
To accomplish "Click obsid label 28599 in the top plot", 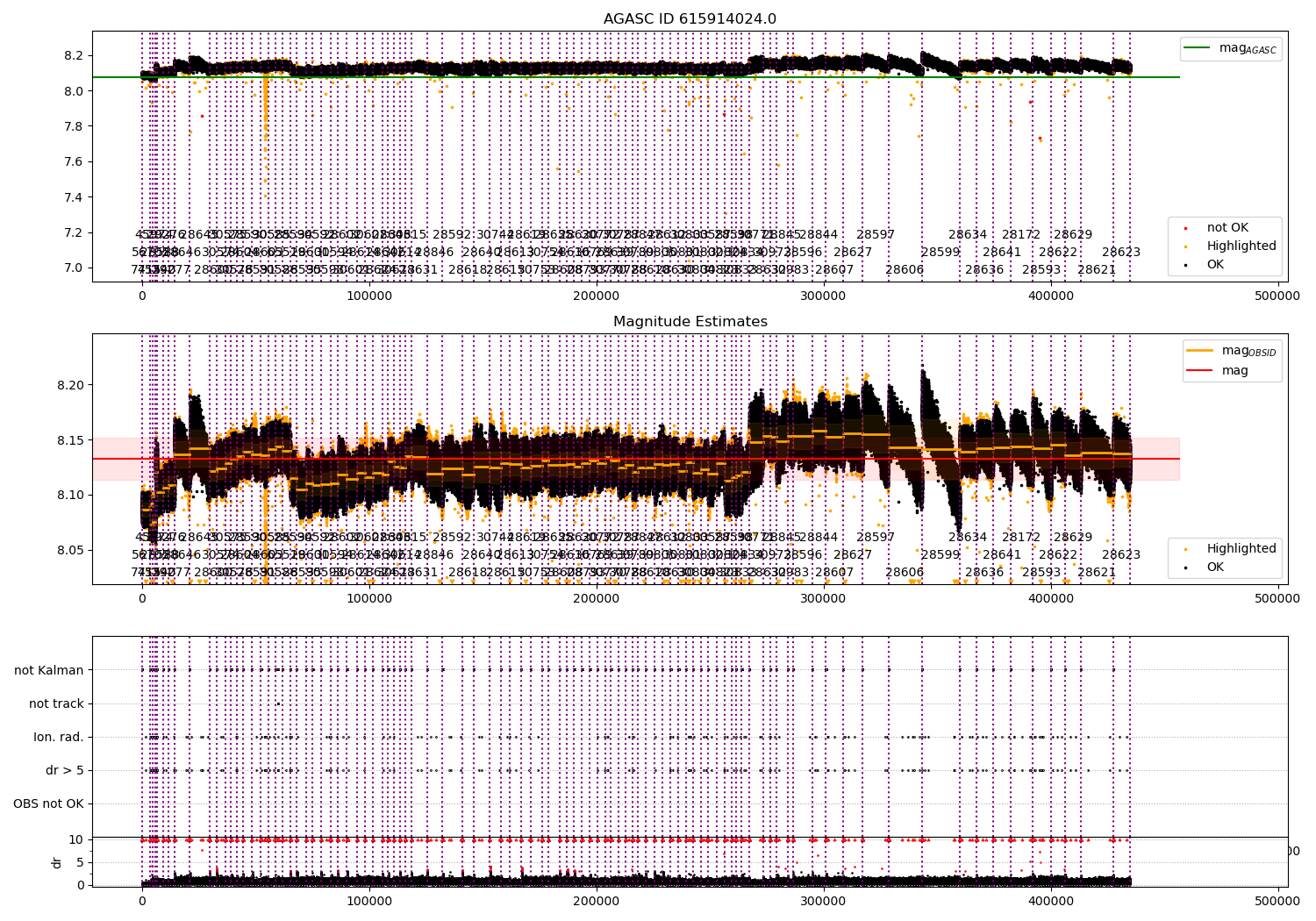I will click(941, 253).
